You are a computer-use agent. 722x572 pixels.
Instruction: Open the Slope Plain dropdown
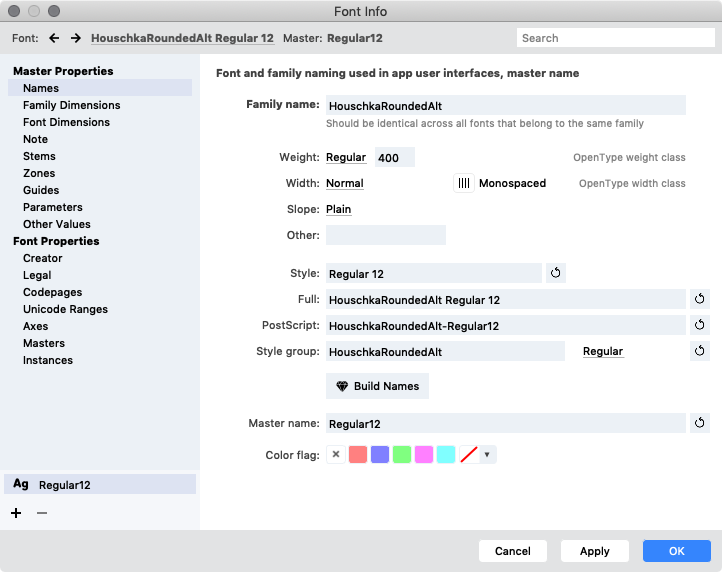coord(338,209)
